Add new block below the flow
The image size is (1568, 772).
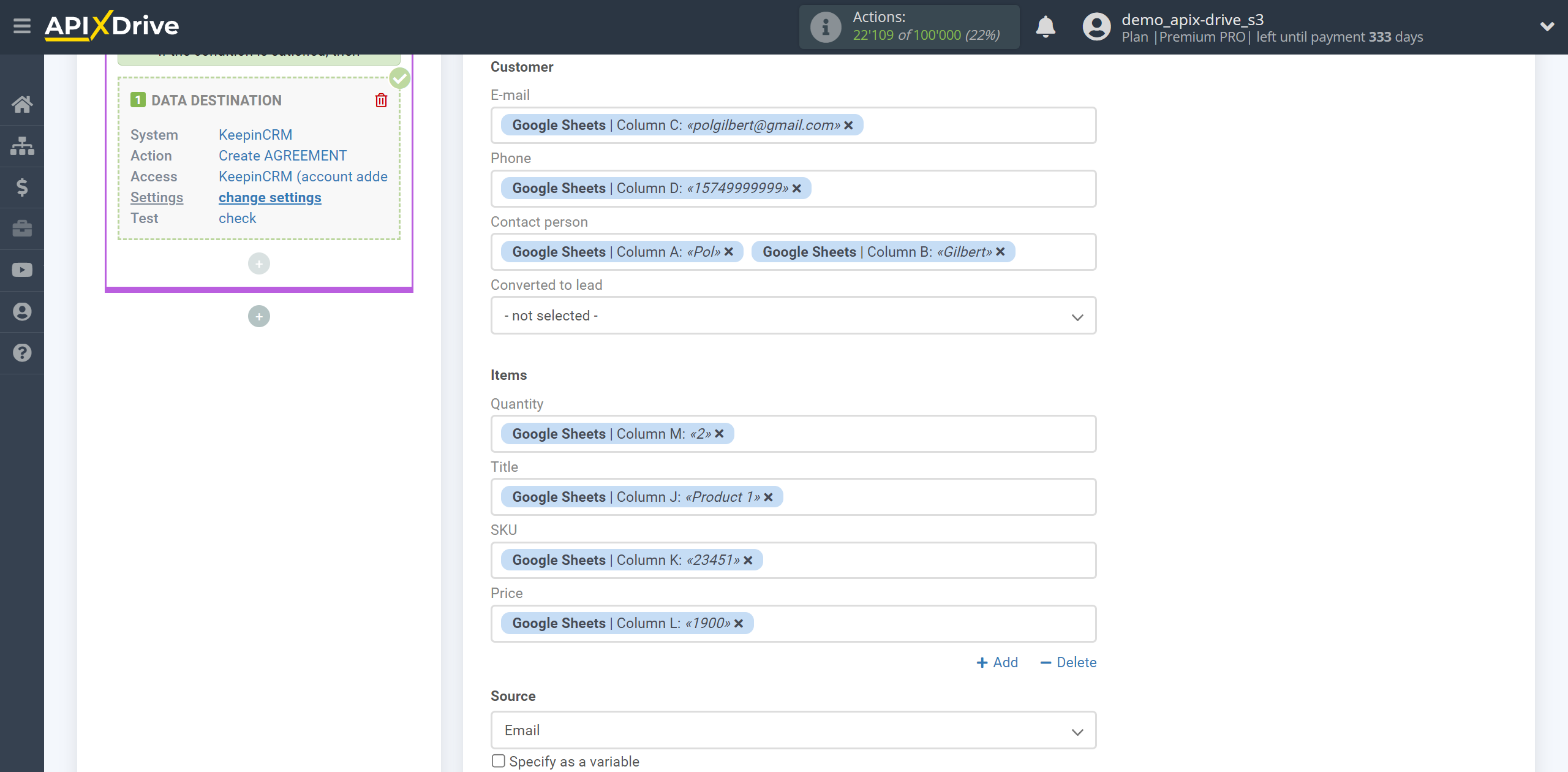click(259, 316)
